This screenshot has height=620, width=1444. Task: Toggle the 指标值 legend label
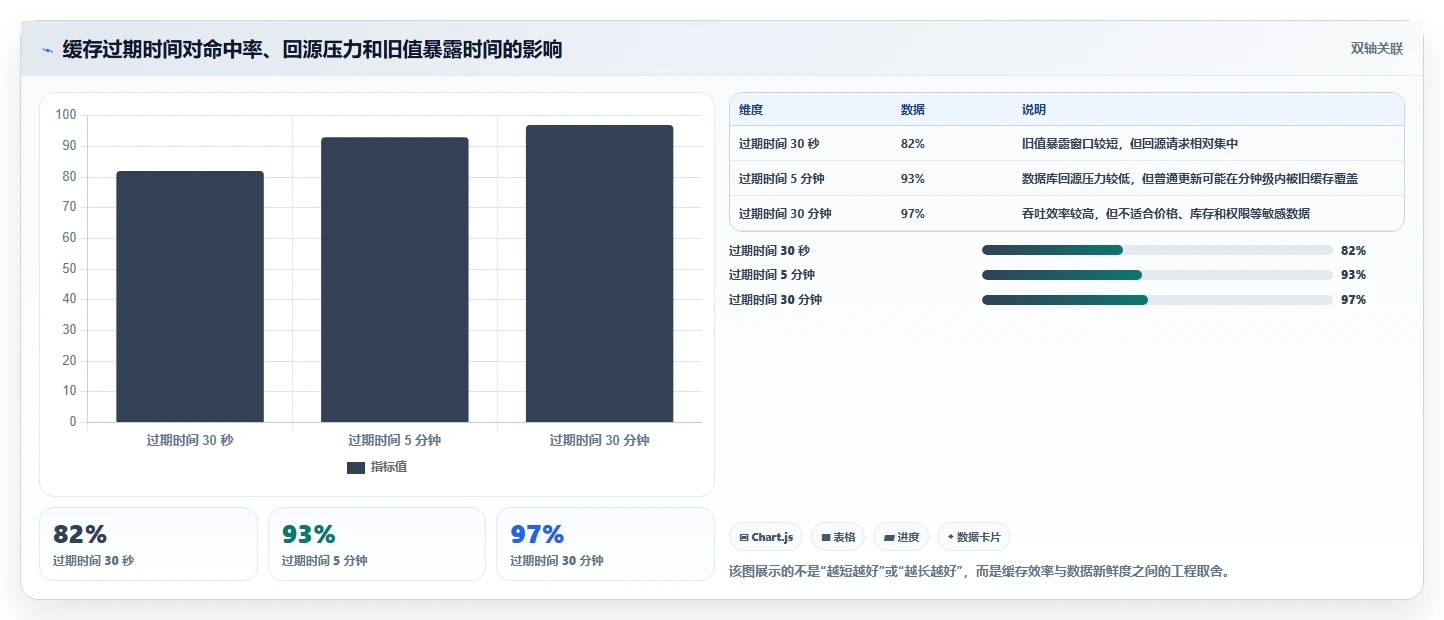[x=389, y=467]
